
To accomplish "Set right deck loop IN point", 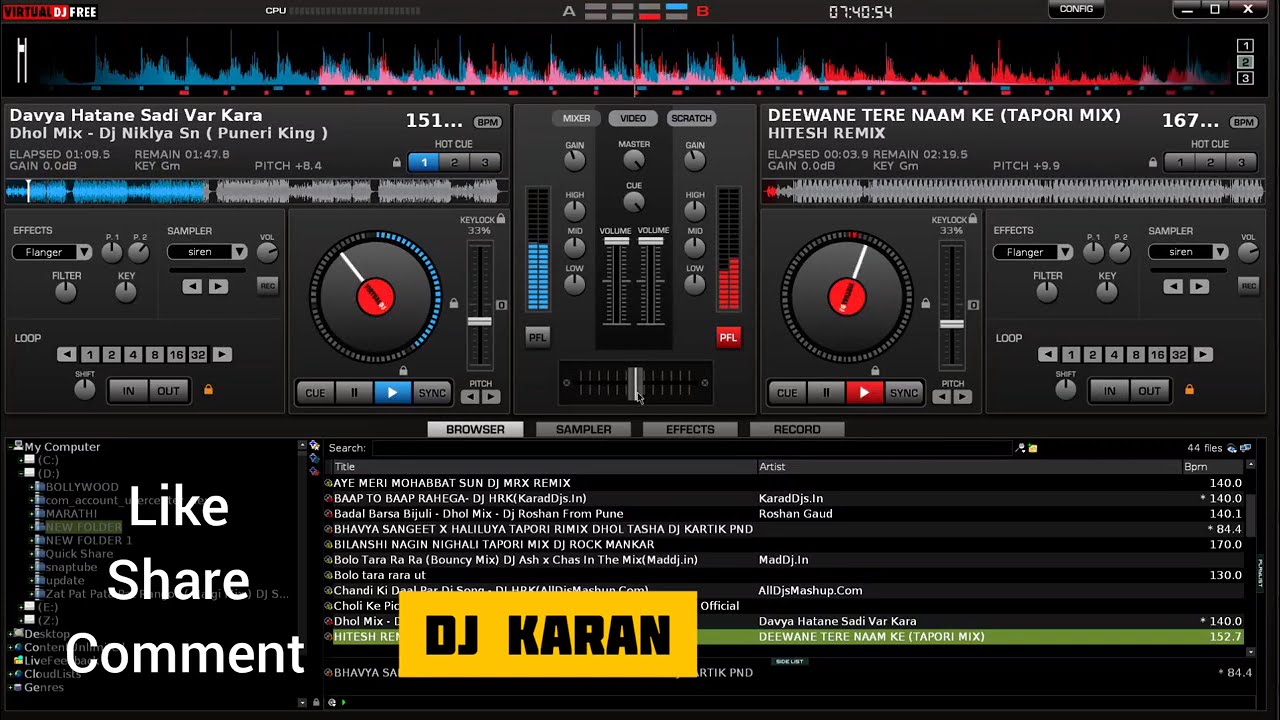I will (1109, 391).
